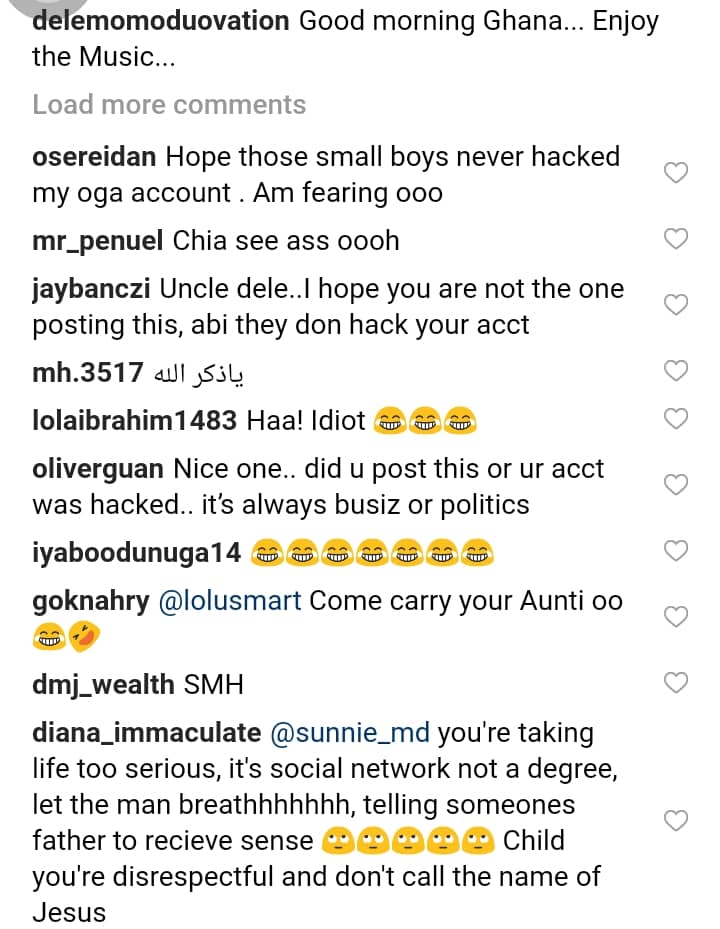This screenshot has width=720, height=929.
Task: Open diana_immaculate's profile
Action: point(146,733)
